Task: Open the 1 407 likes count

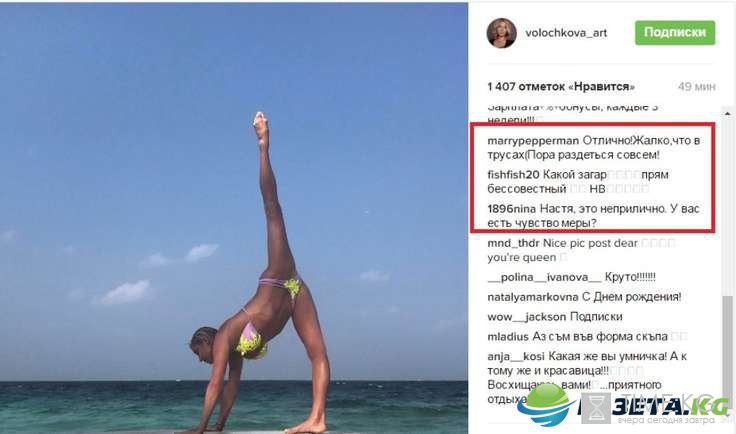Action: click(x=561, y=87)
